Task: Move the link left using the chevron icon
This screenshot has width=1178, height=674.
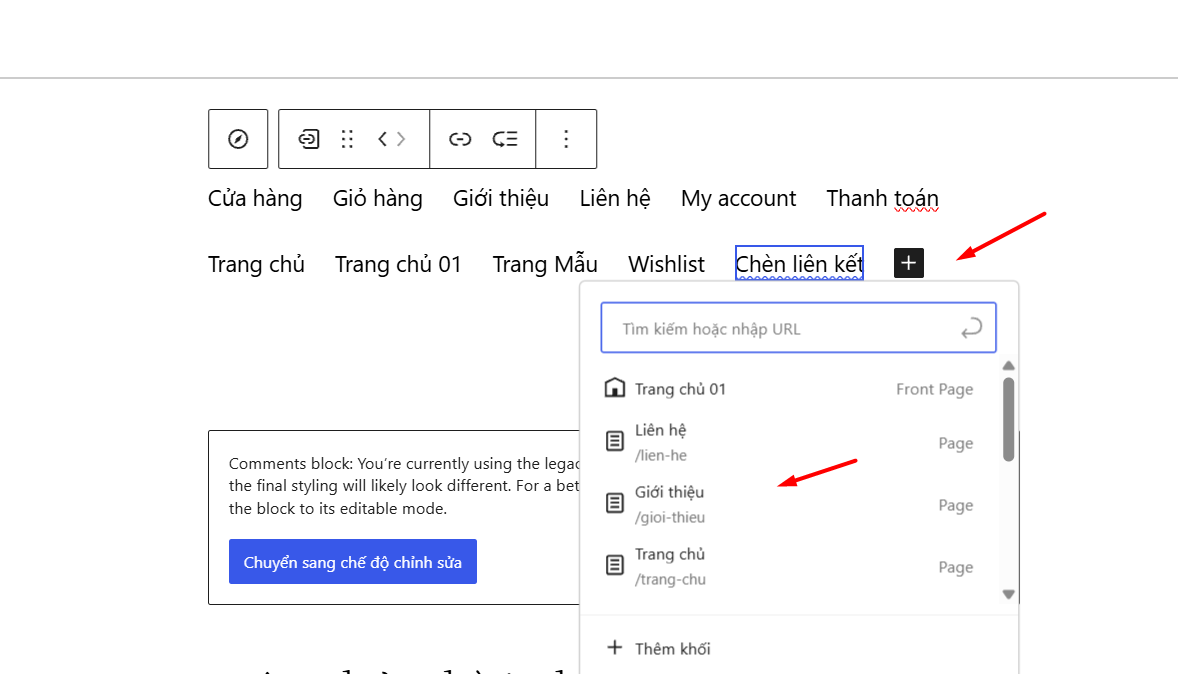Action: [x=381, y=139]
